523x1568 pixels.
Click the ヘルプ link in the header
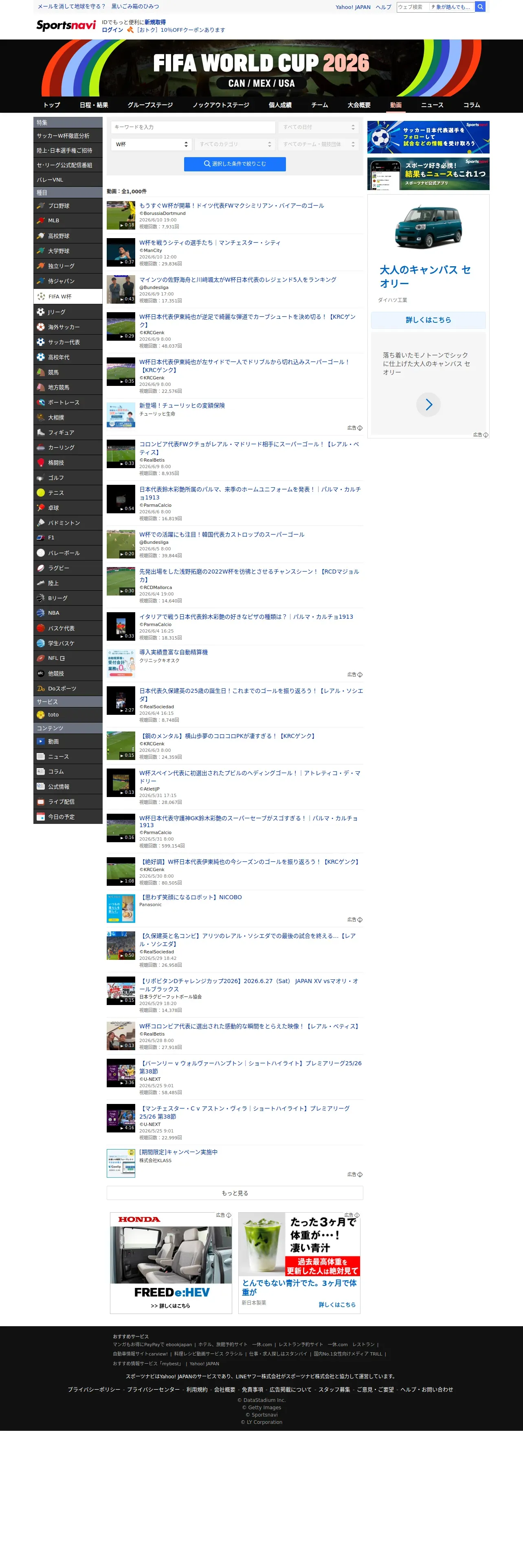coord(384,7)
